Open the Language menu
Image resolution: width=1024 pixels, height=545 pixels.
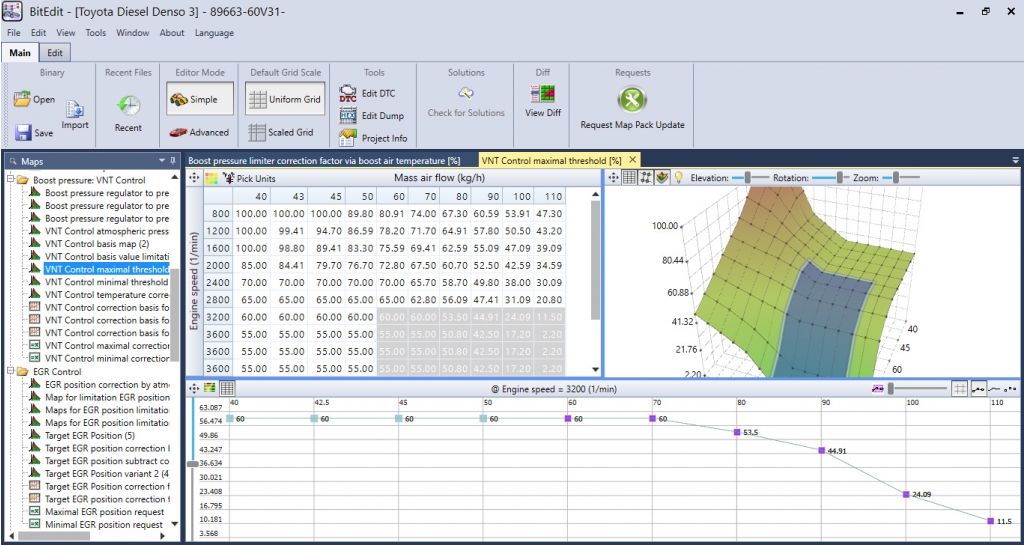click(x=214, y=33)
